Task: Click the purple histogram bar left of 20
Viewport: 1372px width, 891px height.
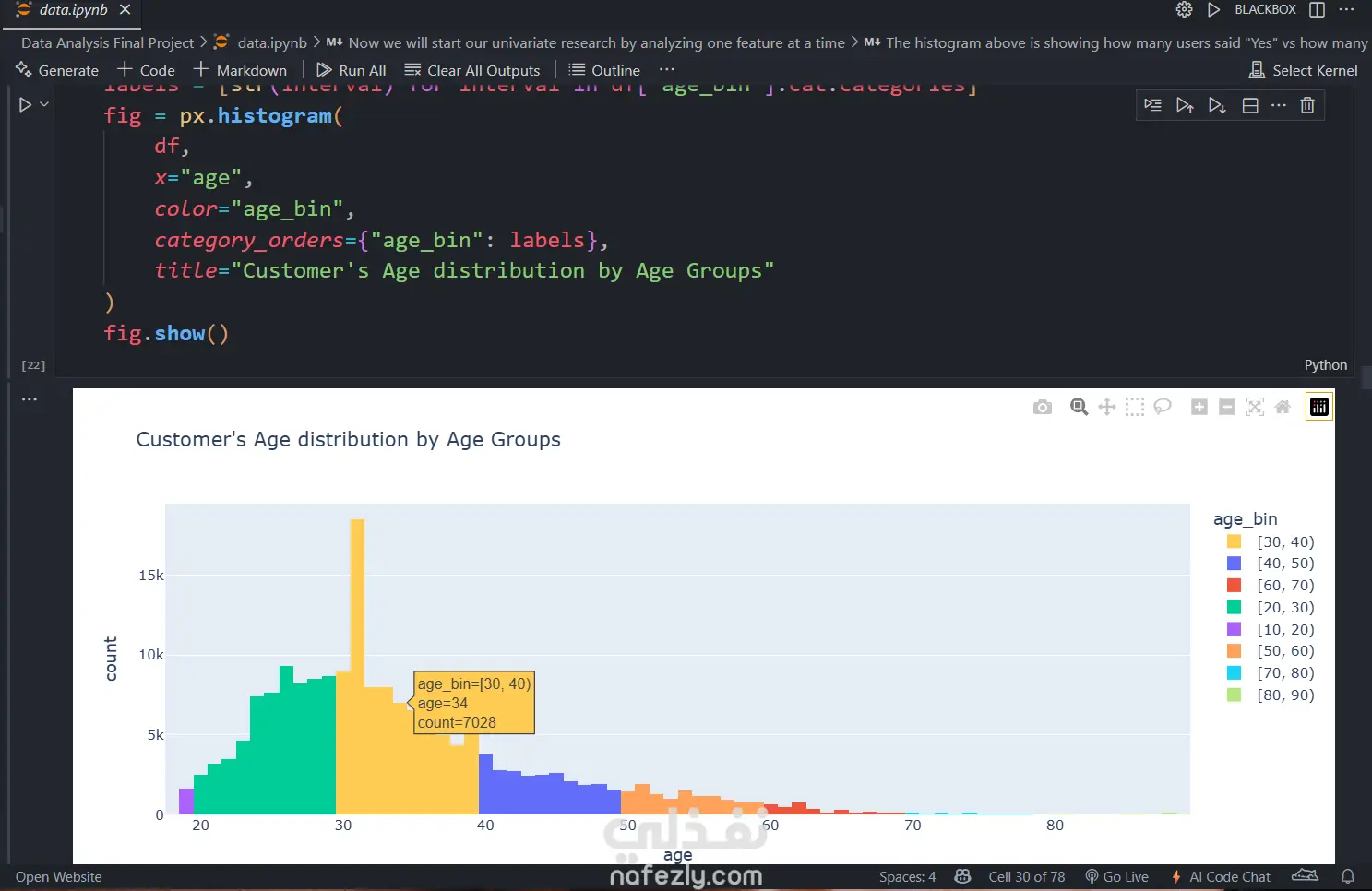Action: tap(186, 802)
